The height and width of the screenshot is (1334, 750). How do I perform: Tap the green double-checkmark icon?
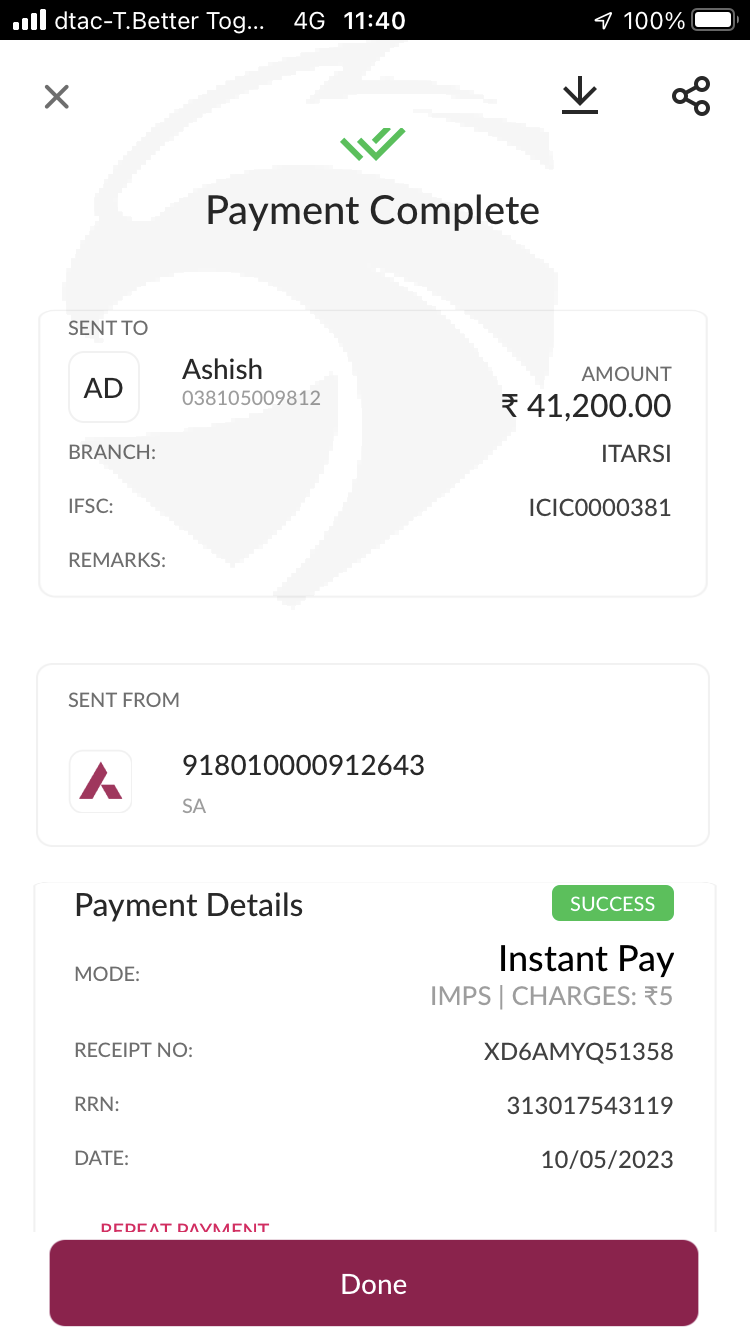[x=372, y=144]
